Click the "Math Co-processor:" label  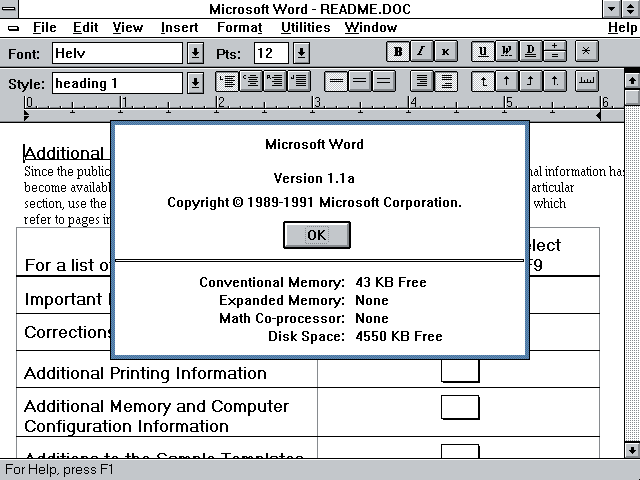point(282,318)
